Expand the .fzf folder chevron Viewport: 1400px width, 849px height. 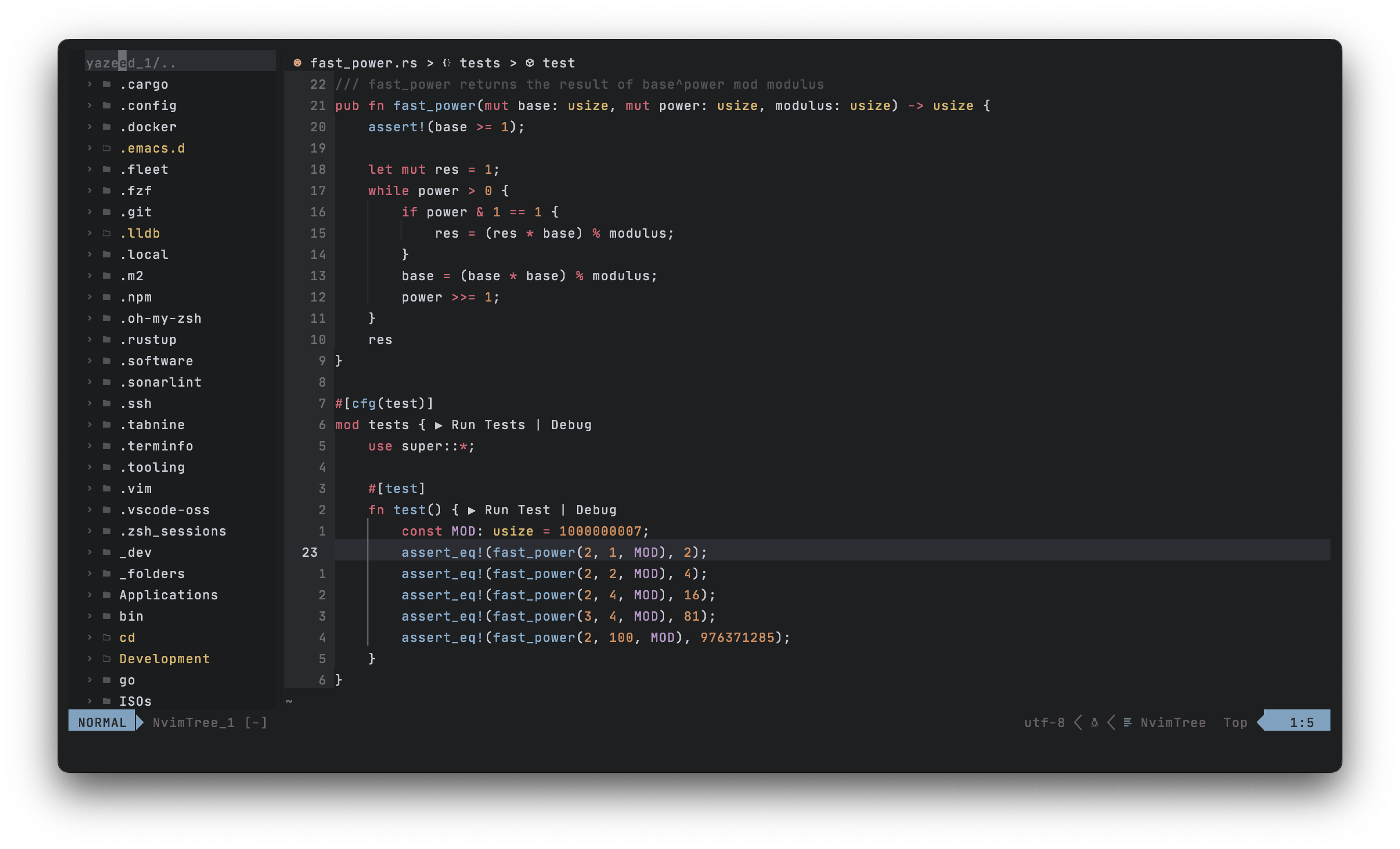90,190
